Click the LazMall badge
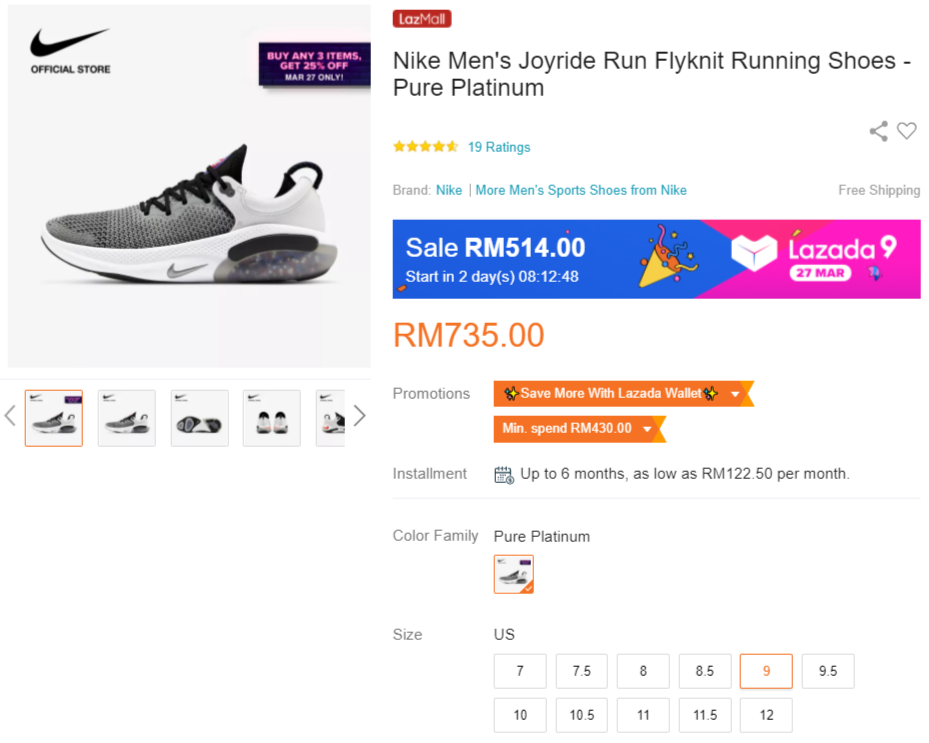 tap(422, 19)
